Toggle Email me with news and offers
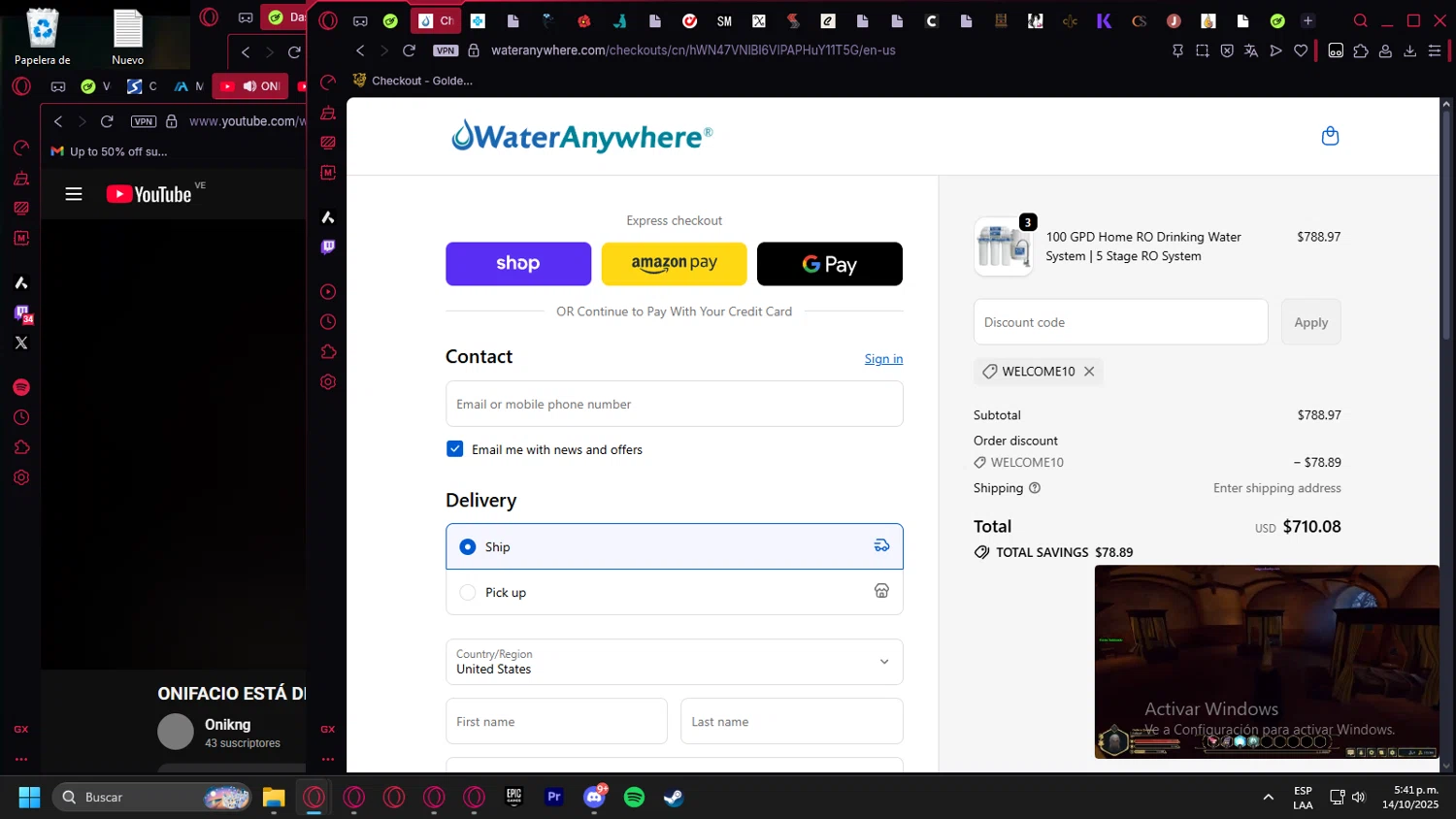1456x819 pixels. pyautogui.click(x=454, y=448)
